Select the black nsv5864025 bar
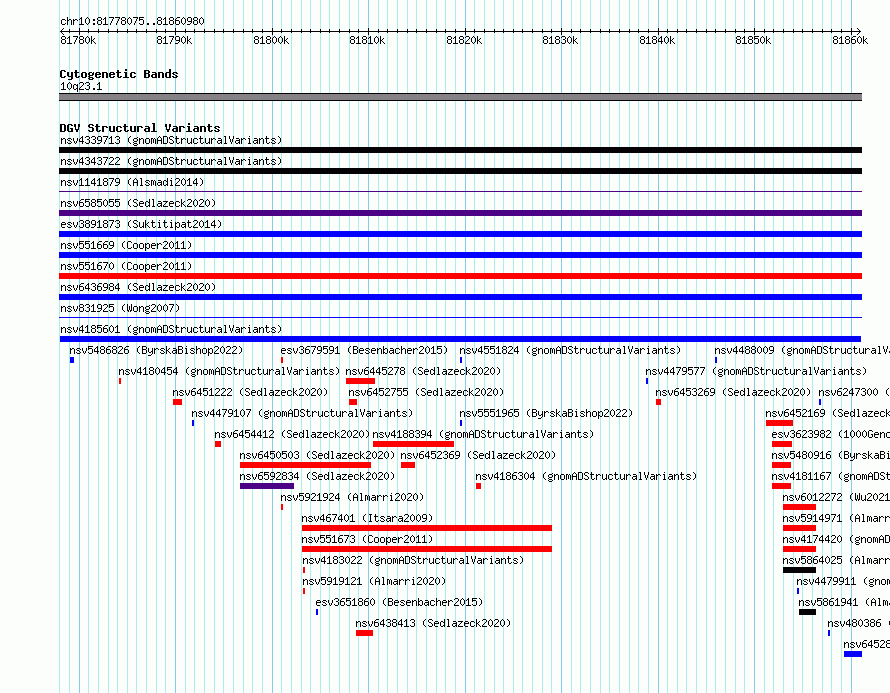This screenshot has width=890, height=693. (x=799, y=570)
